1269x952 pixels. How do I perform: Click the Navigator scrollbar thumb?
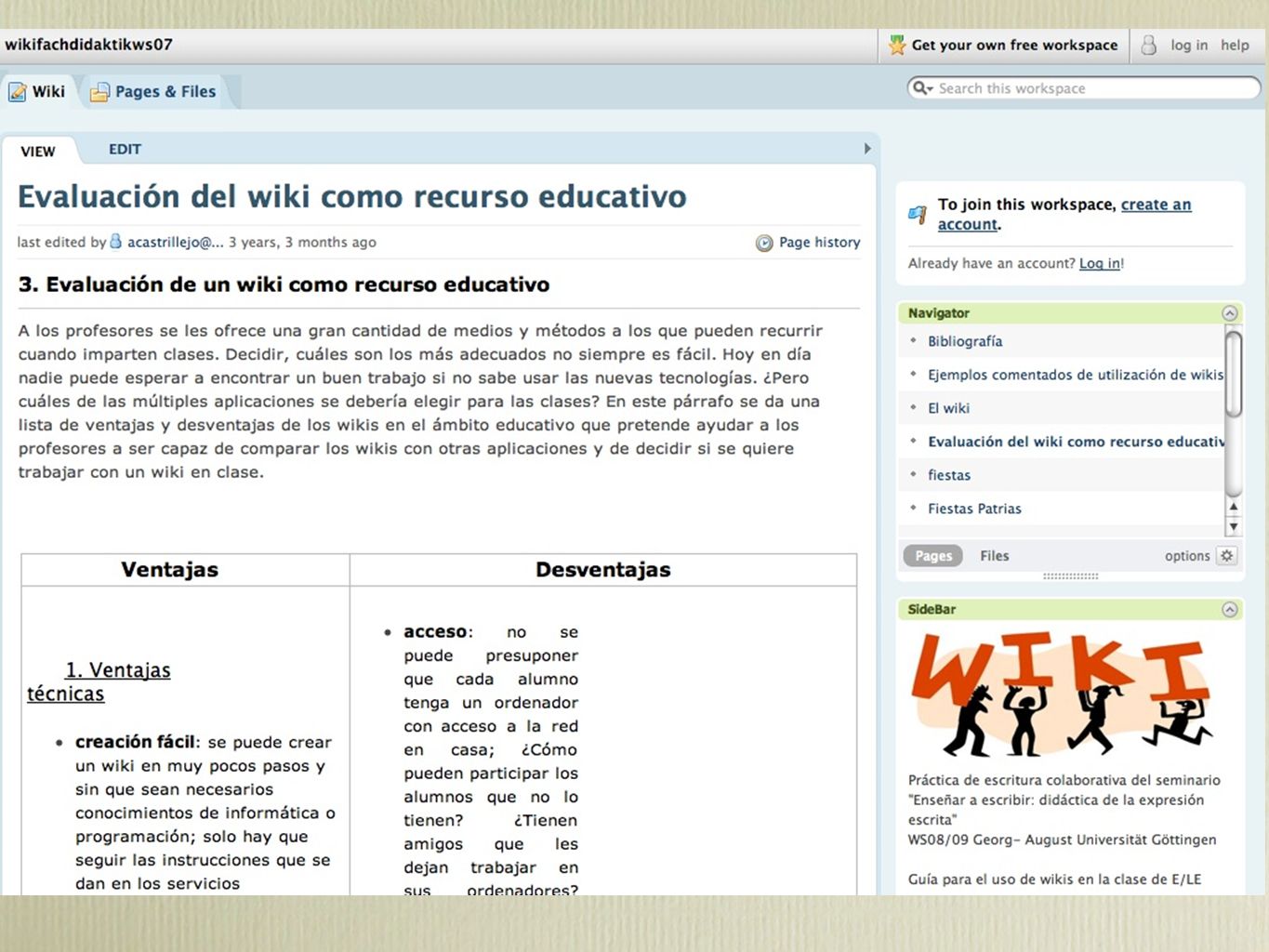(x=1234, y=374)
